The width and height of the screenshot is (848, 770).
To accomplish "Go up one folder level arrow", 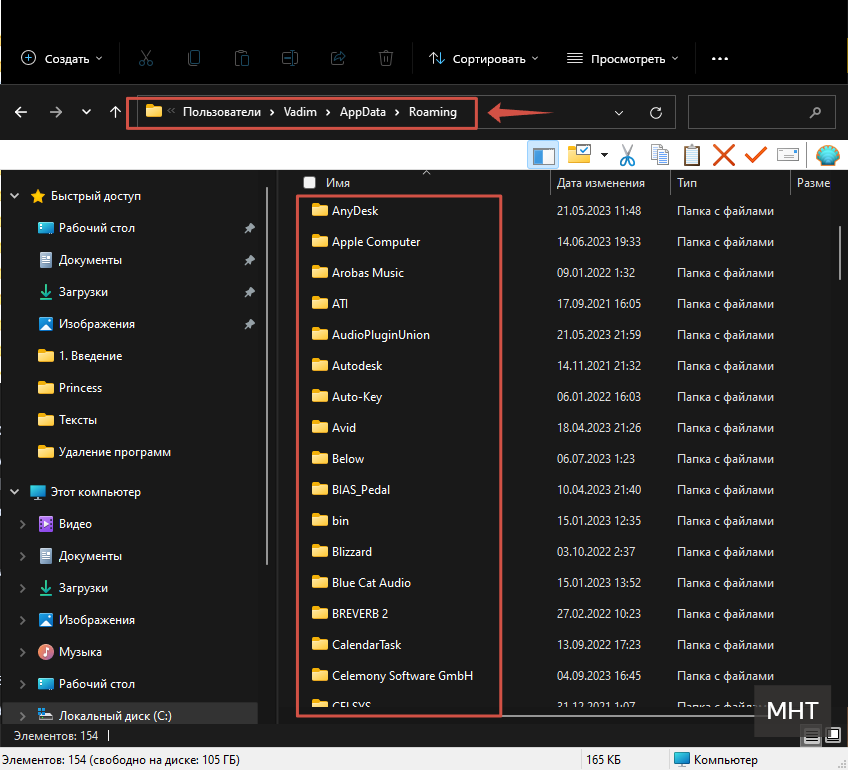I will tap(115, 112).
